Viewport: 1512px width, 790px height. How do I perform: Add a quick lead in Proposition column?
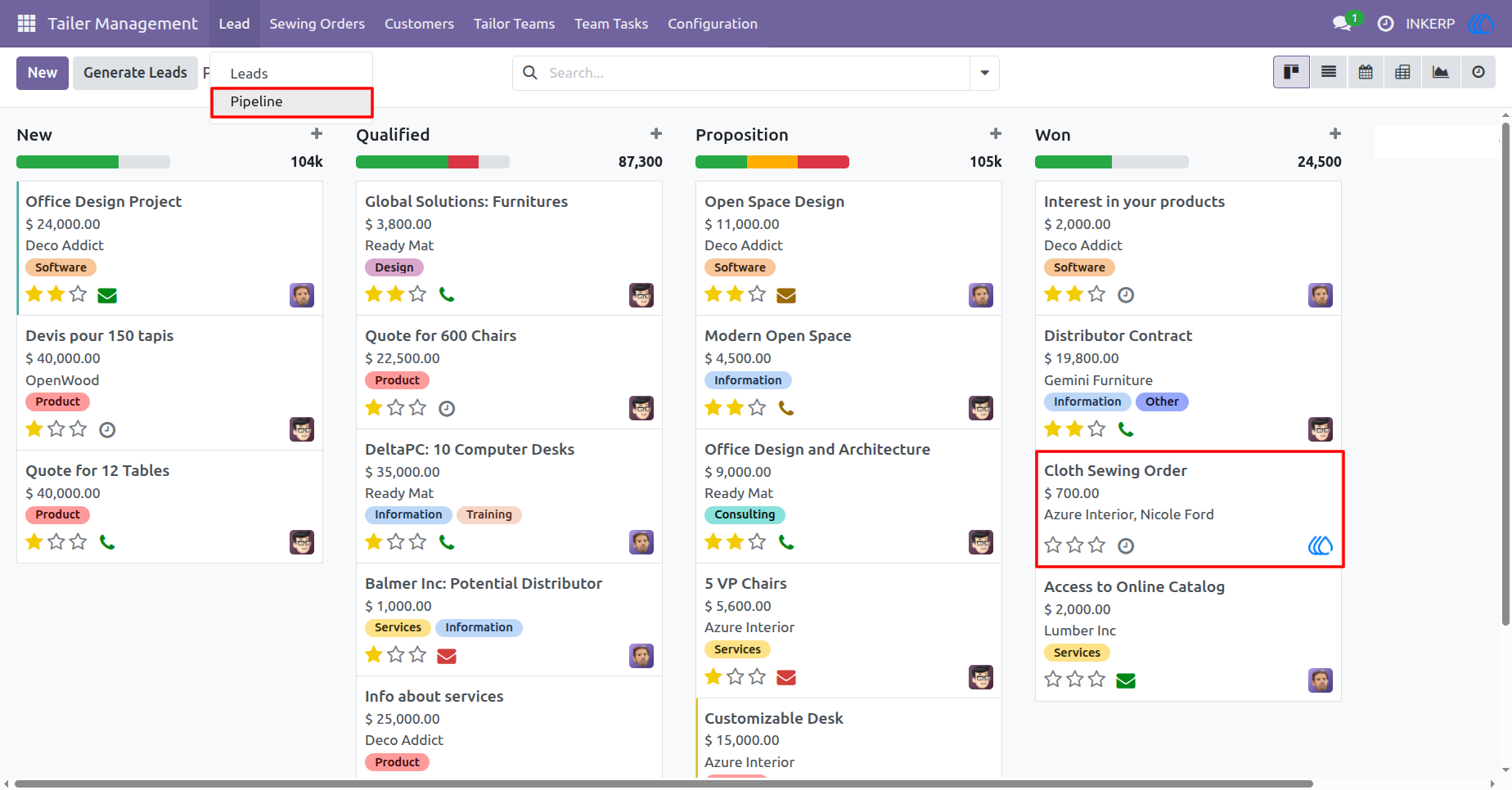click(996, 133)
